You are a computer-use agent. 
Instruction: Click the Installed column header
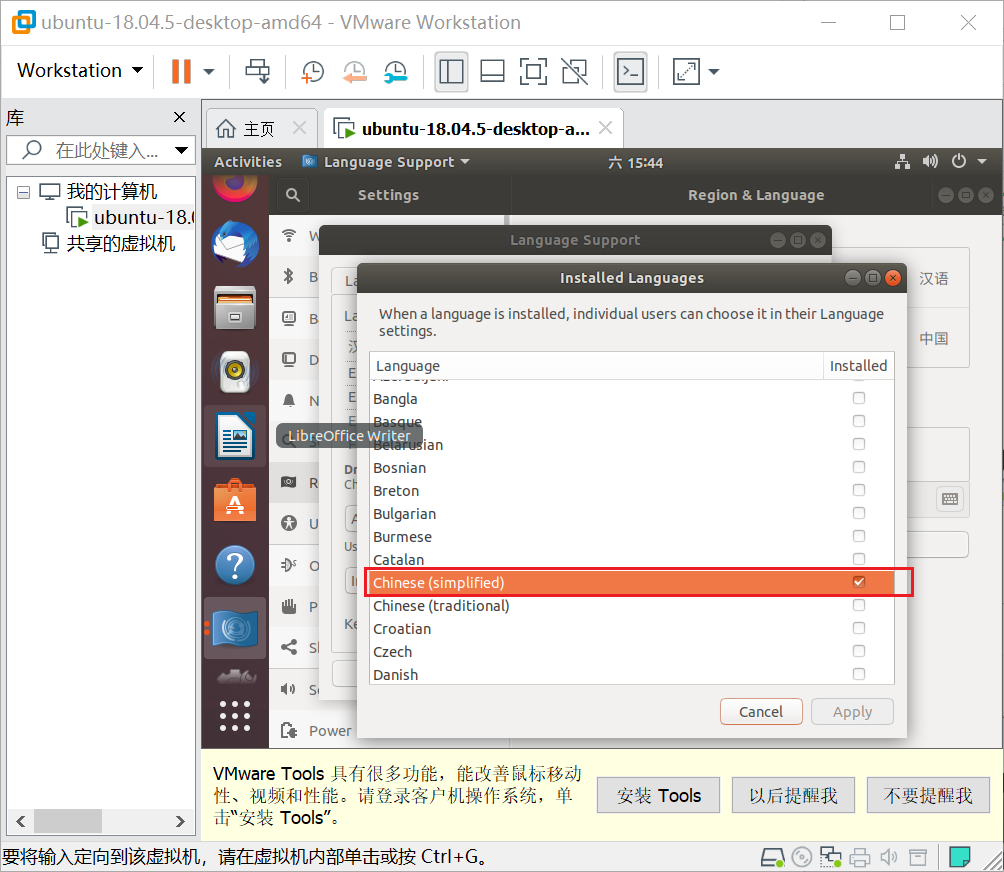pos(858,366)
